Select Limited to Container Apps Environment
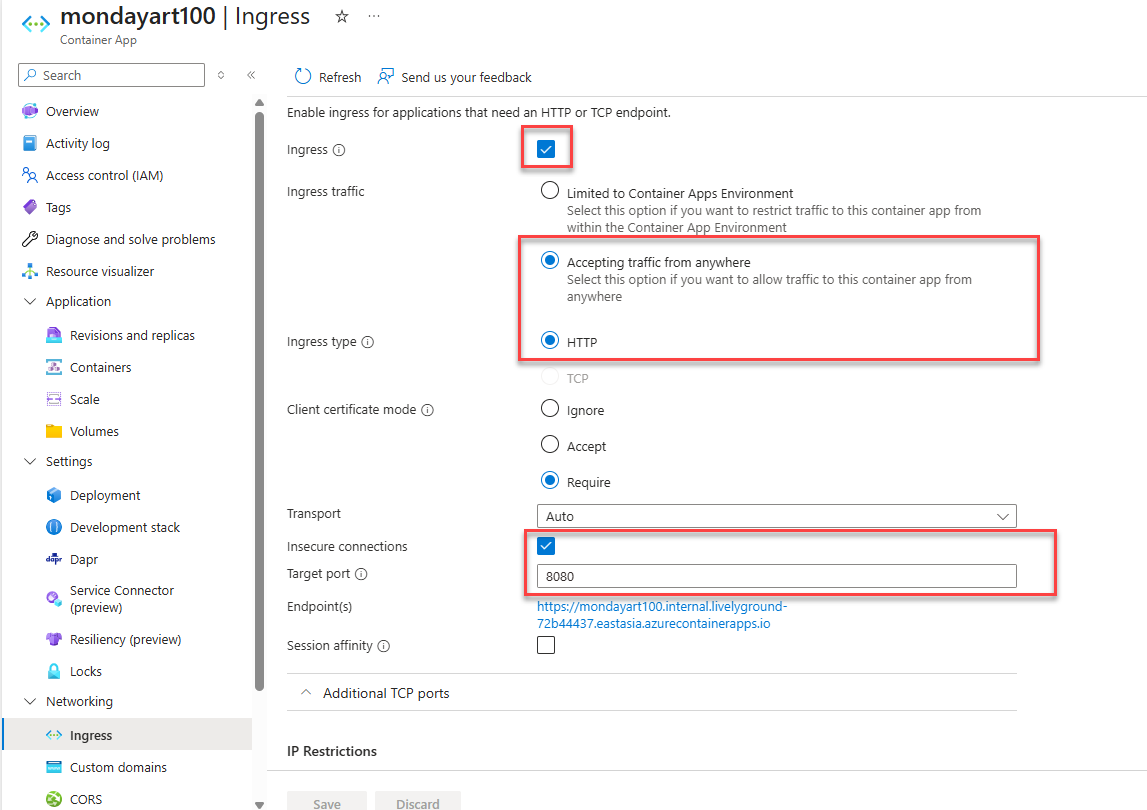1147x810 pixels. [x=549, y=190]
